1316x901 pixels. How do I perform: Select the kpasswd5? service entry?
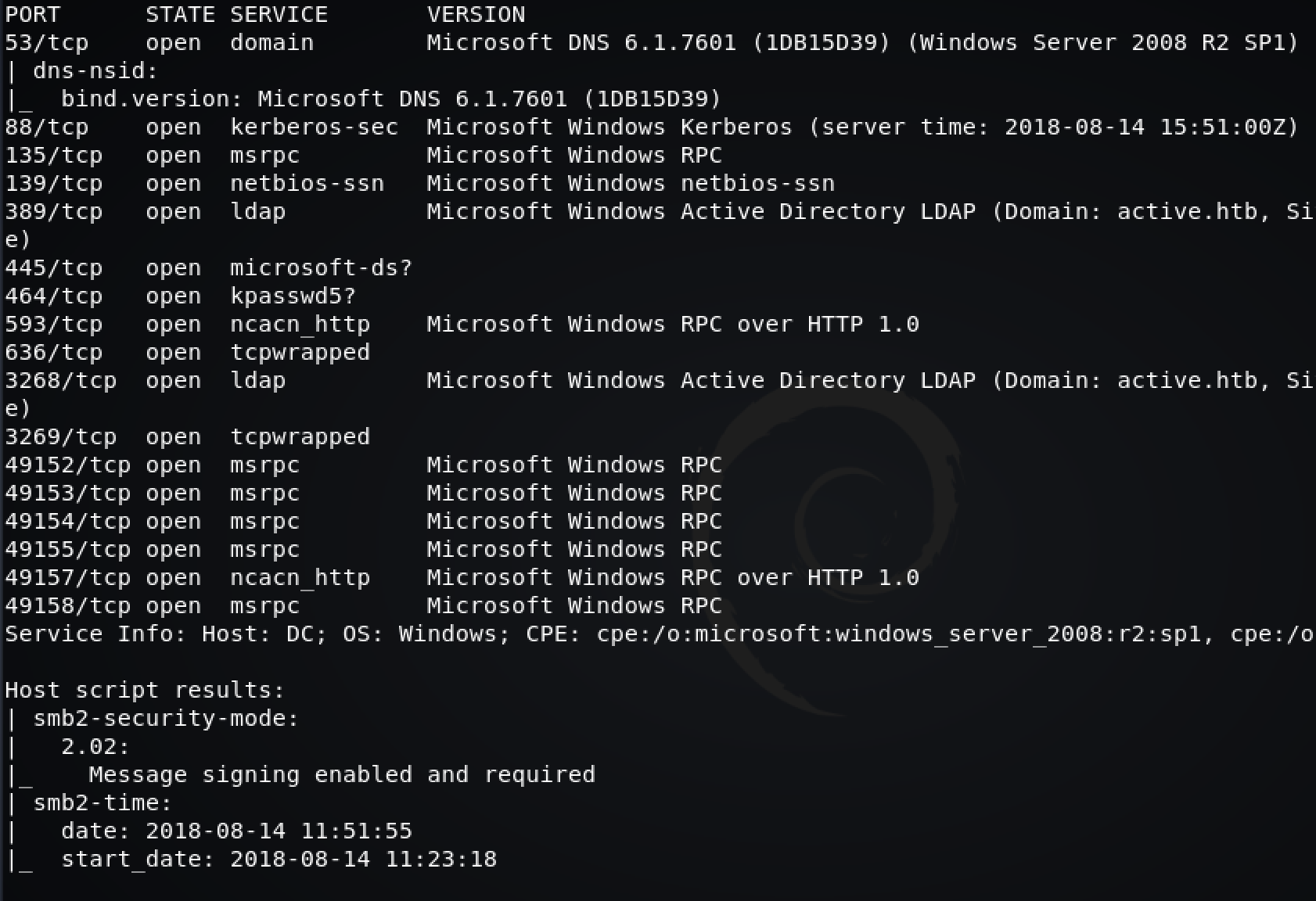point(293,296)
